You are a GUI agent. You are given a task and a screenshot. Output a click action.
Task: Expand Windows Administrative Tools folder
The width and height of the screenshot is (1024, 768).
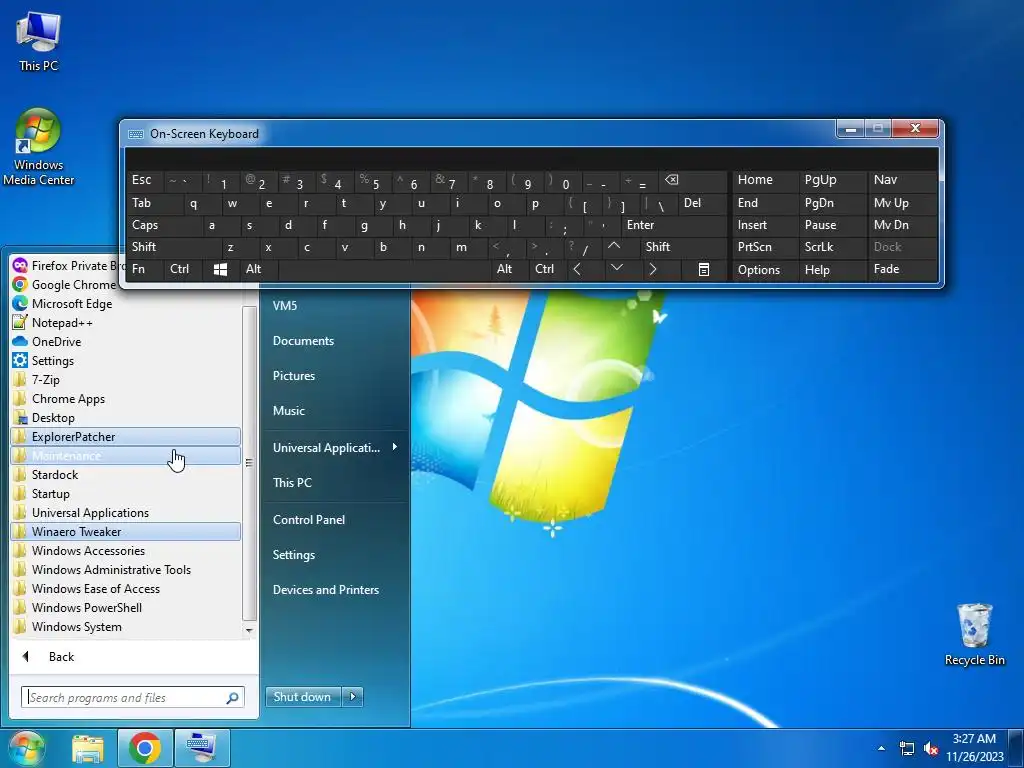[x=125, y=569]
